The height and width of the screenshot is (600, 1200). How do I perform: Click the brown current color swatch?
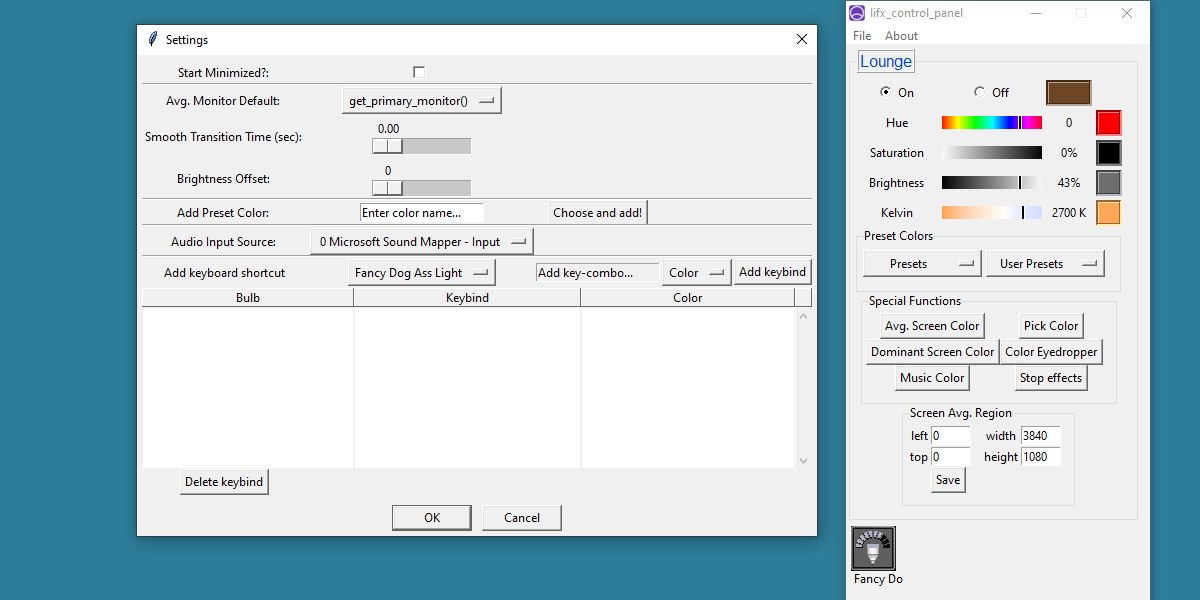pyautogui.click(x=1069, y=93)
